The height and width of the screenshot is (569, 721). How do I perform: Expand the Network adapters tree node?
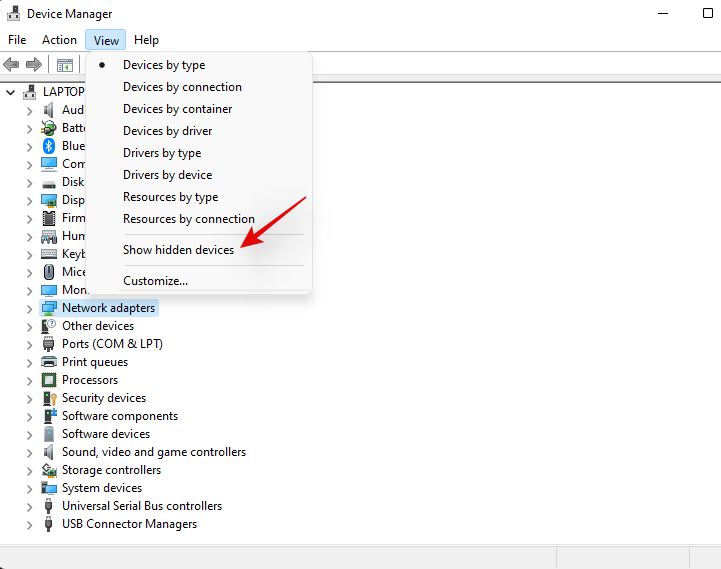tap(29, 308)
